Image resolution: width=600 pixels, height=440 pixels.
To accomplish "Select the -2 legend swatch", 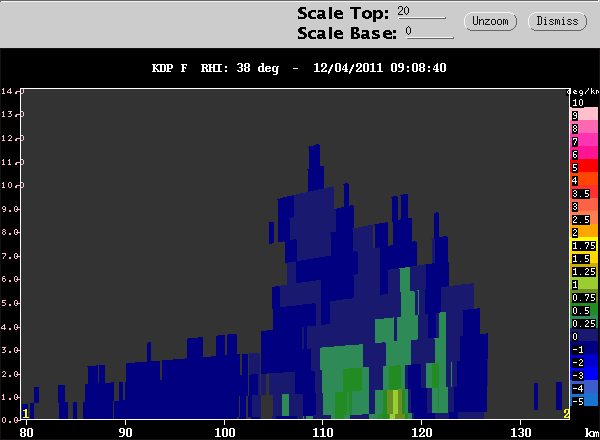I will tap(584, 362).
